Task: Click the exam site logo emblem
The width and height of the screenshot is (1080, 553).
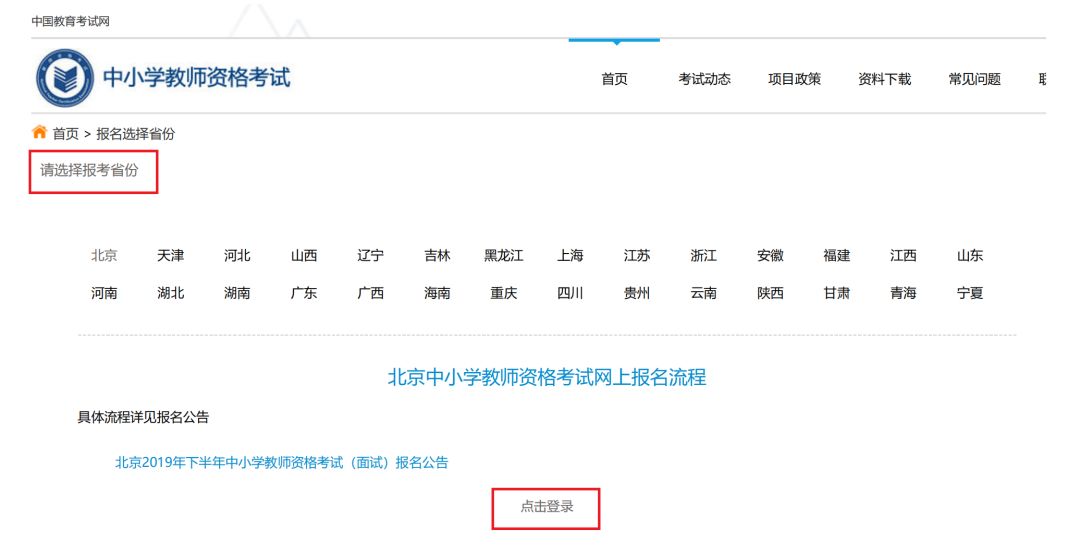Action: (x=65, y=78)
